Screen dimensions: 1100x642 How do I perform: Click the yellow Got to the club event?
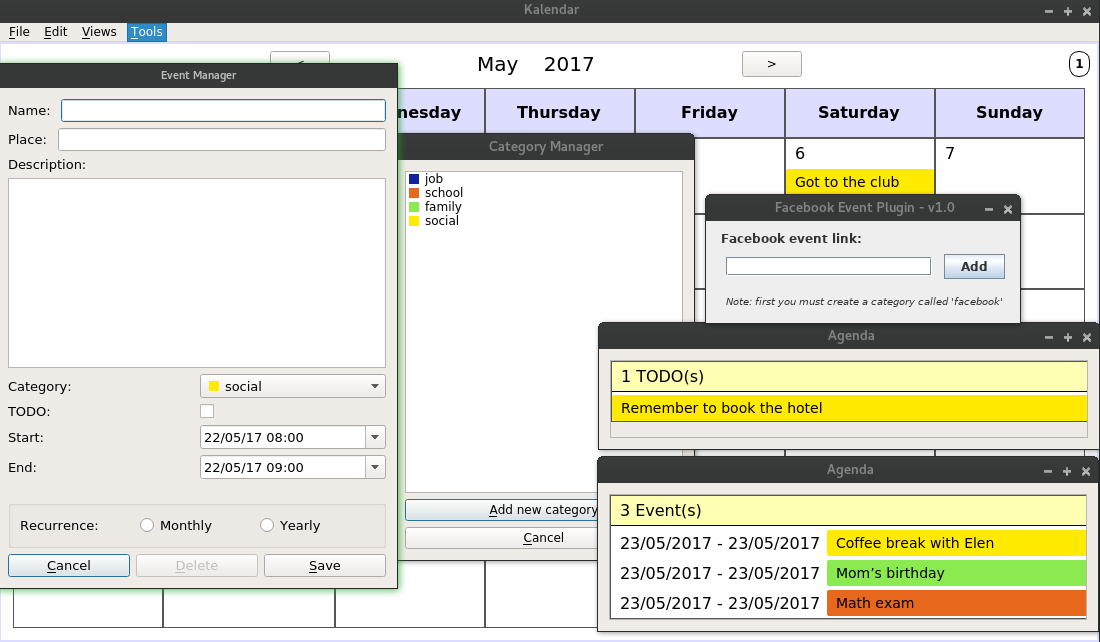click(x=858, y=181)
